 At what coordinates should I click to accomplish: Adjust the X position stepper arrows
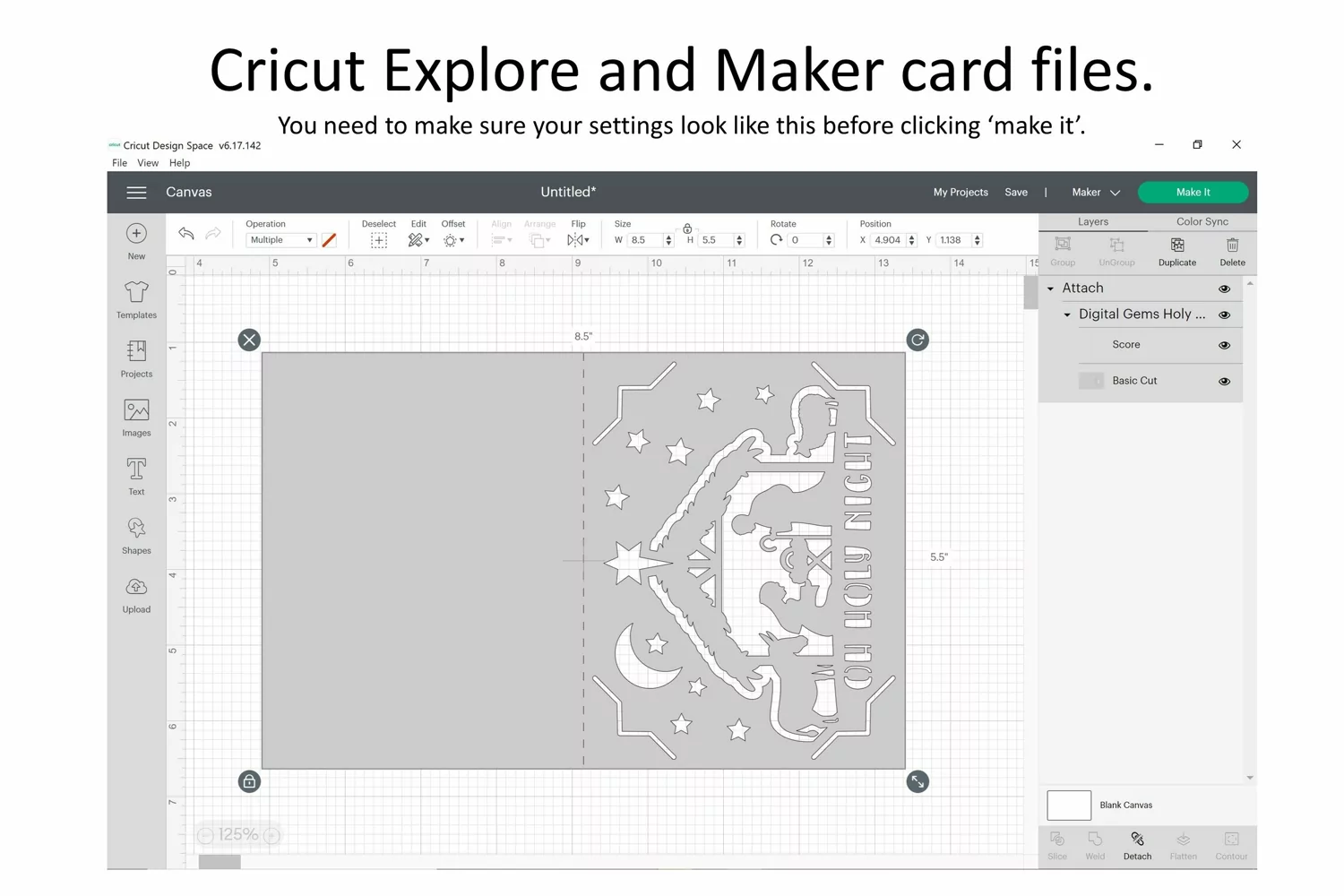click(x=911, y=240)
